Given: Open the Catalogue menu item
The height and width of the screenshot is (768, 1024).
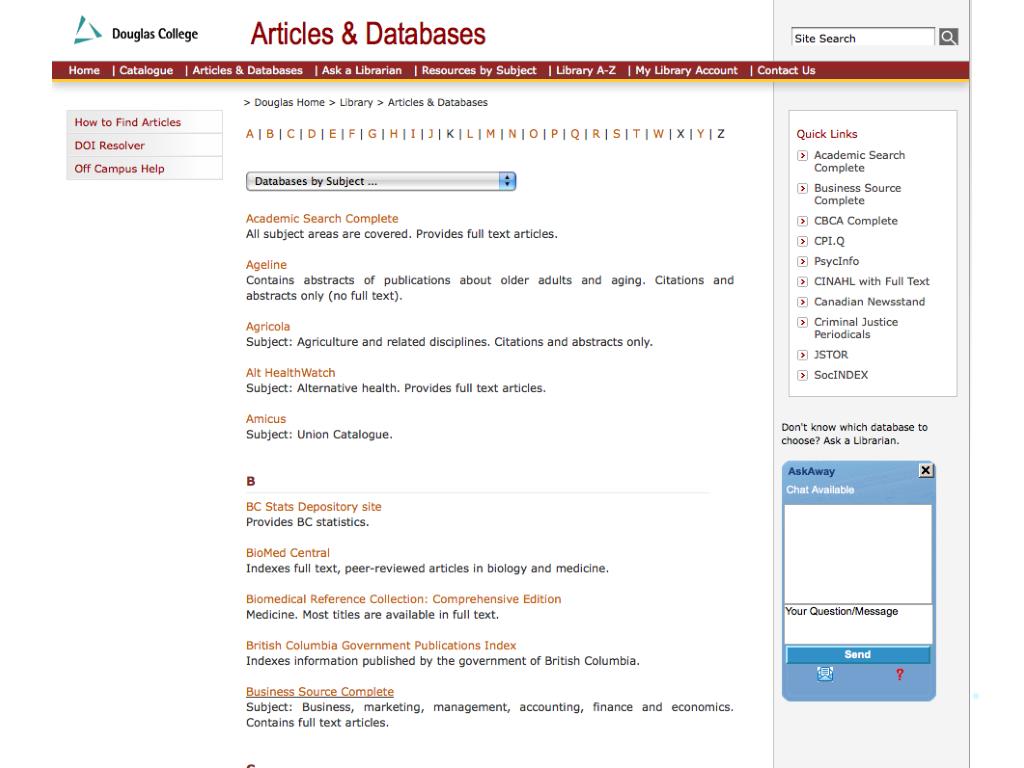Looking at the screenshot, I should 146,70.
